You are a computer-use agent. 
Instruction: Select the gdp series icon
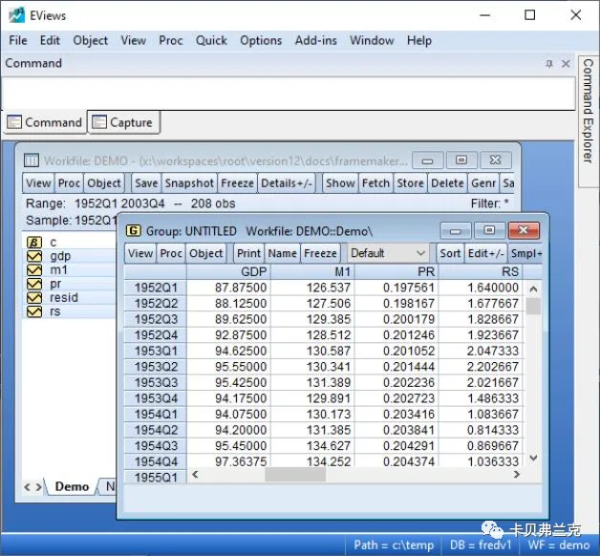tap(33, 256)
